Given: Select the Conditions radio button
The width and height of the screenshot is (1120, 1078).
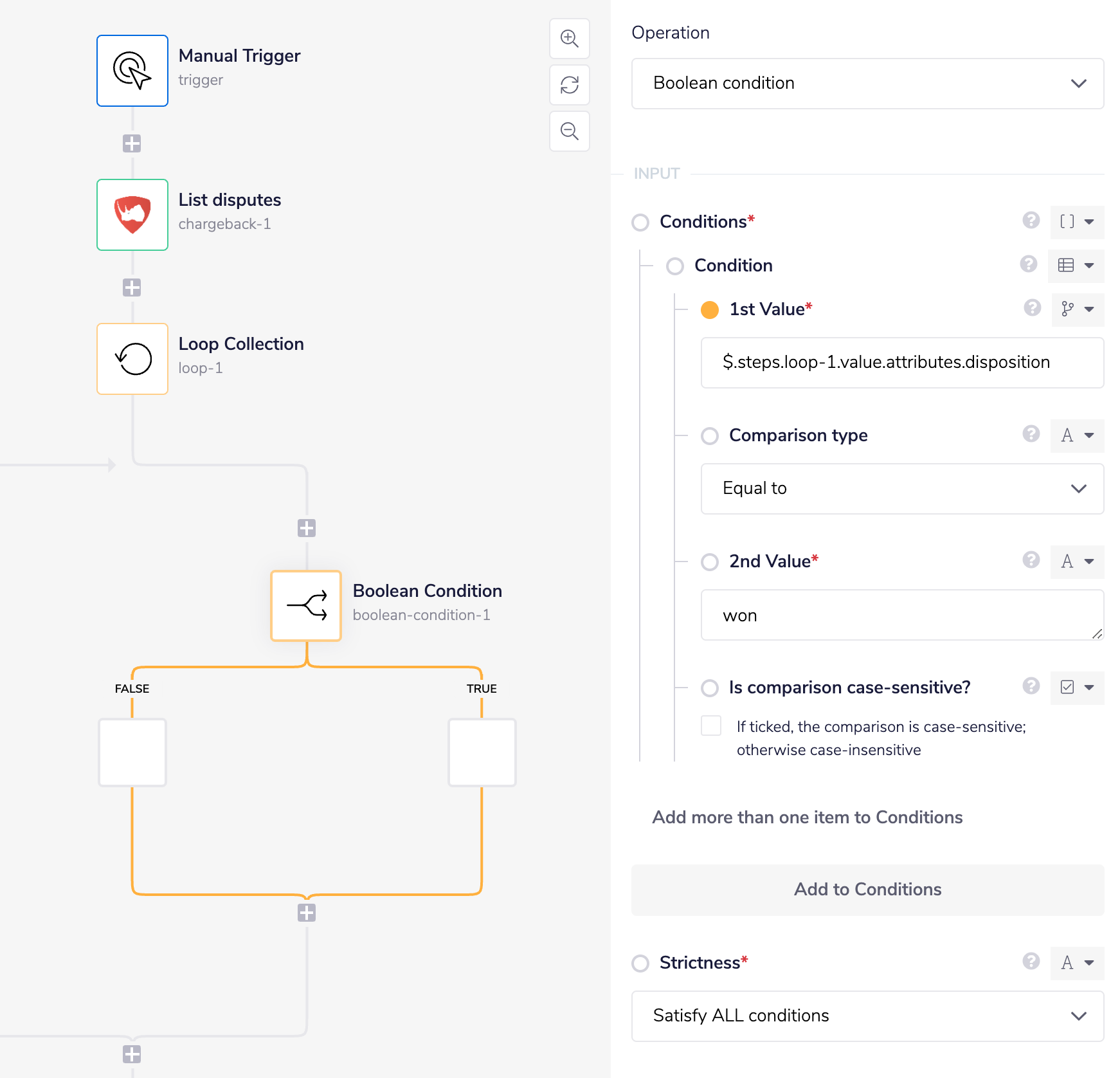Looking at the screenshot, I should point(640,223).
